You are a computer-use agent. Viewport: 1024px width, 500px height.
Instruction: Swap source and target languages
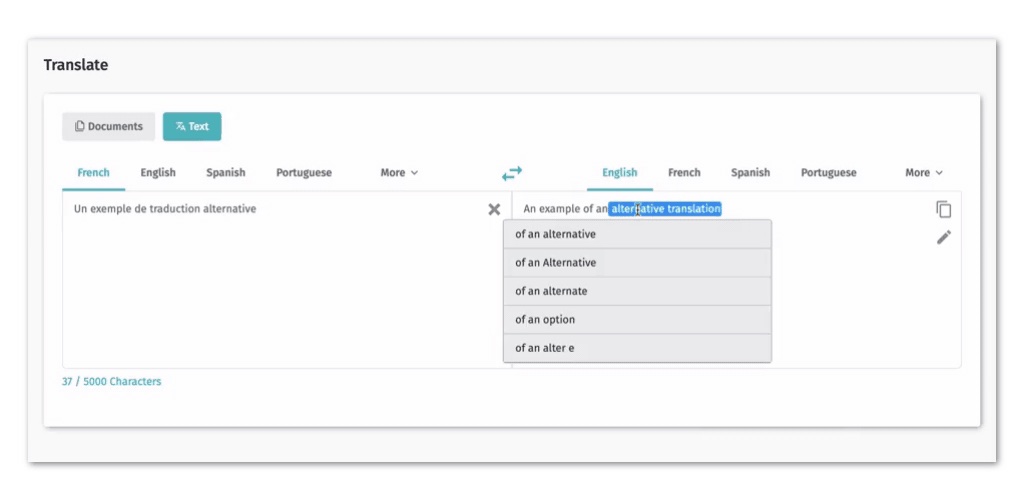pyautogui.click(x=512, y=173)
